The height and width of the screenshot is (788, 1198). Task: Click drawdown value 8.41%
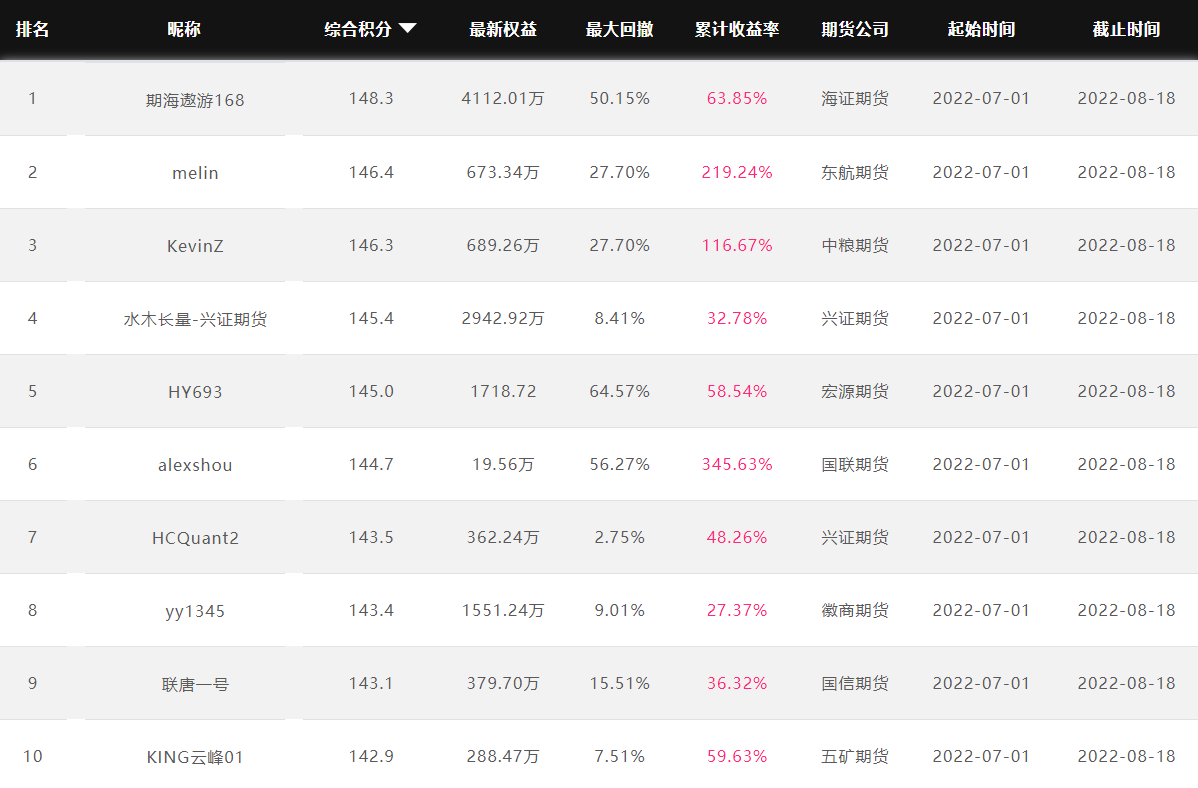(620, 318)
